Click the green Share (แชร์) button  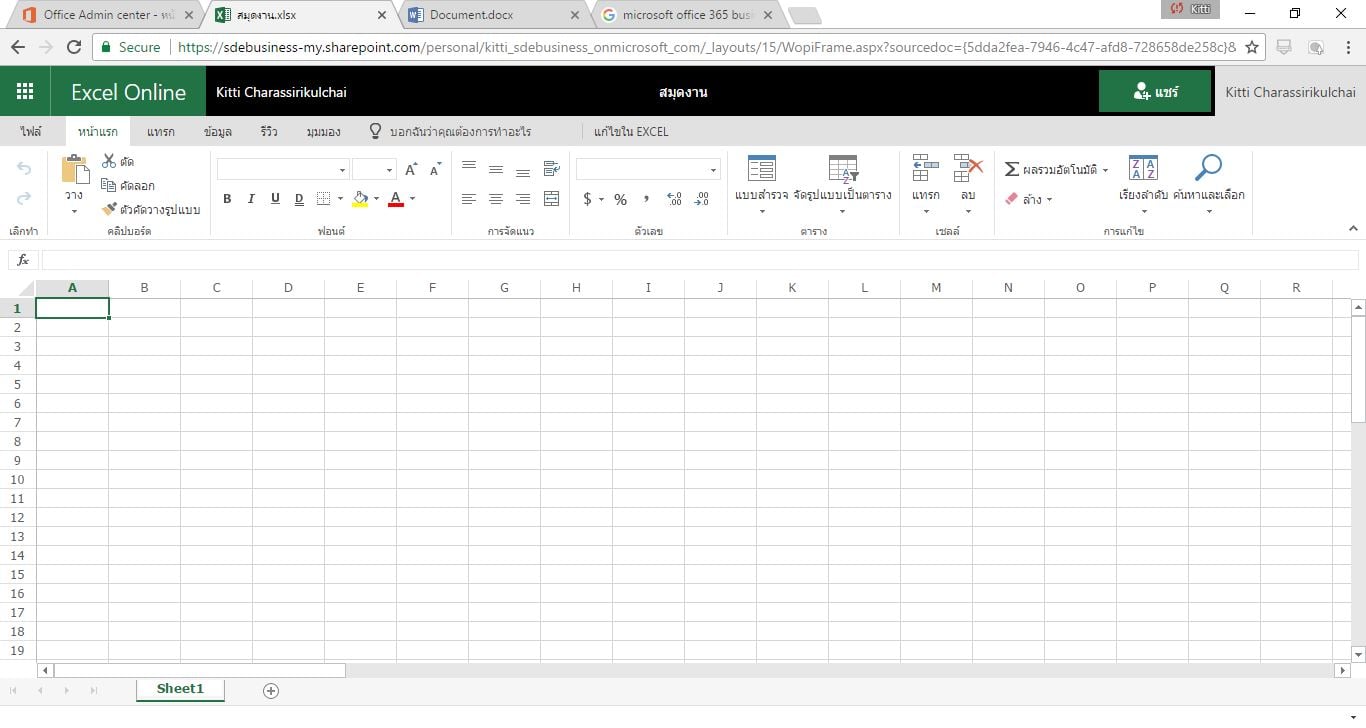1155,92
